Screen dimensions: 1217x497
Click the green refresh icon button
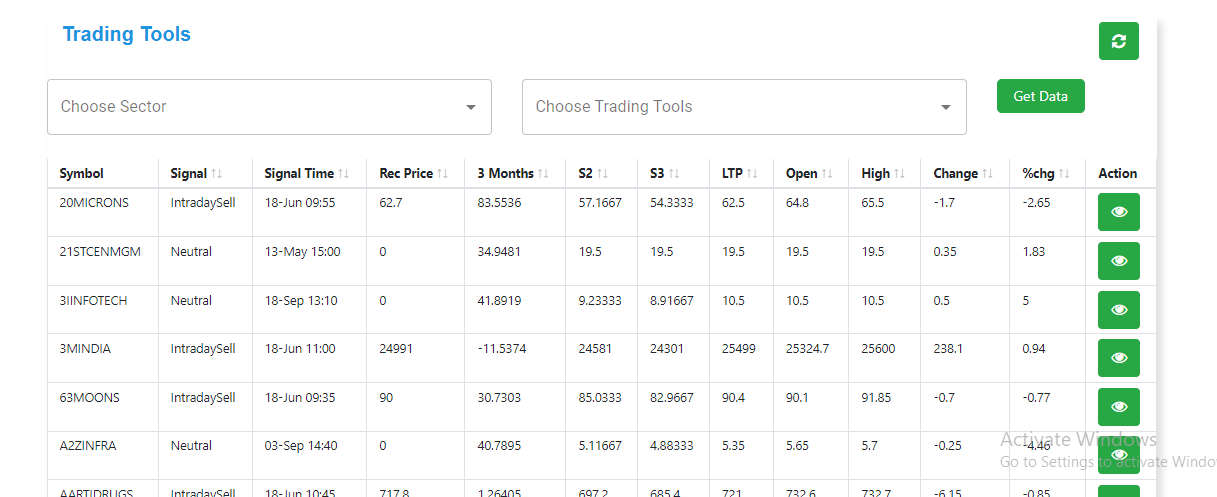coord(1118,41)
